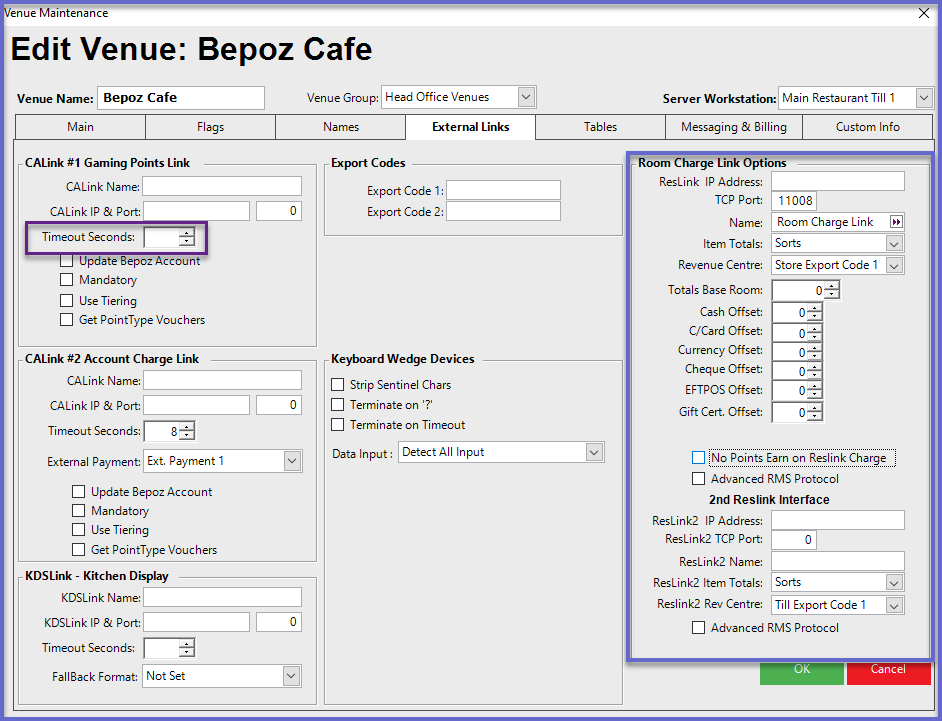942x721 pixels.
Task: Click the CALink #2 Timeout Seconds spinner
Action: pos(169,431)
